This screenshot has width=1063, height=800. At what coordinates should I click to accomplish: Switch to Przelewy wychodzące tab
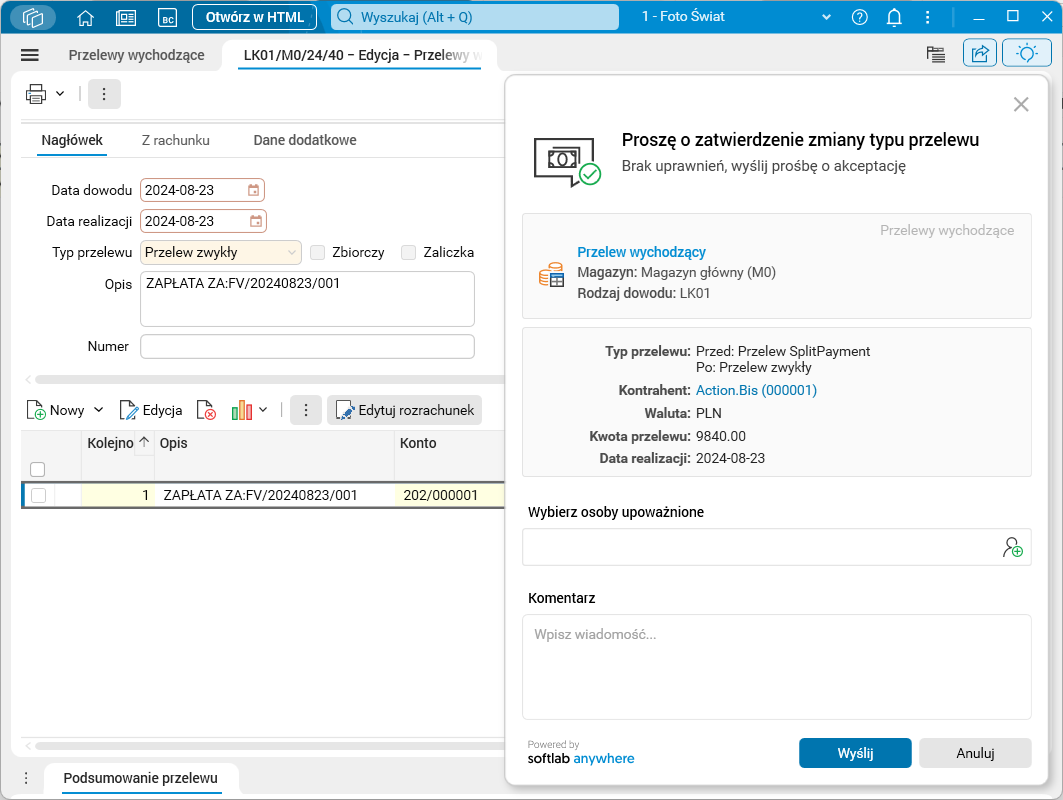136,55
